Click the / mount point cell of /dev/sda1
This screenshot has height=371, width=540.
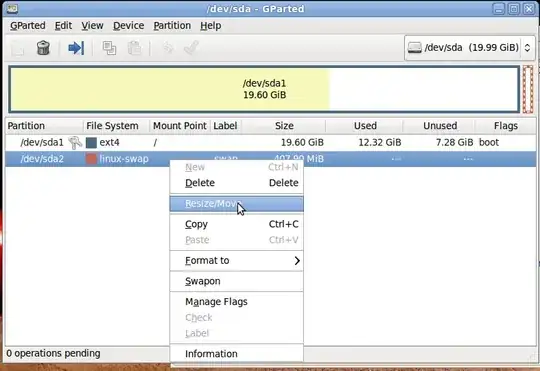[155, 142]
